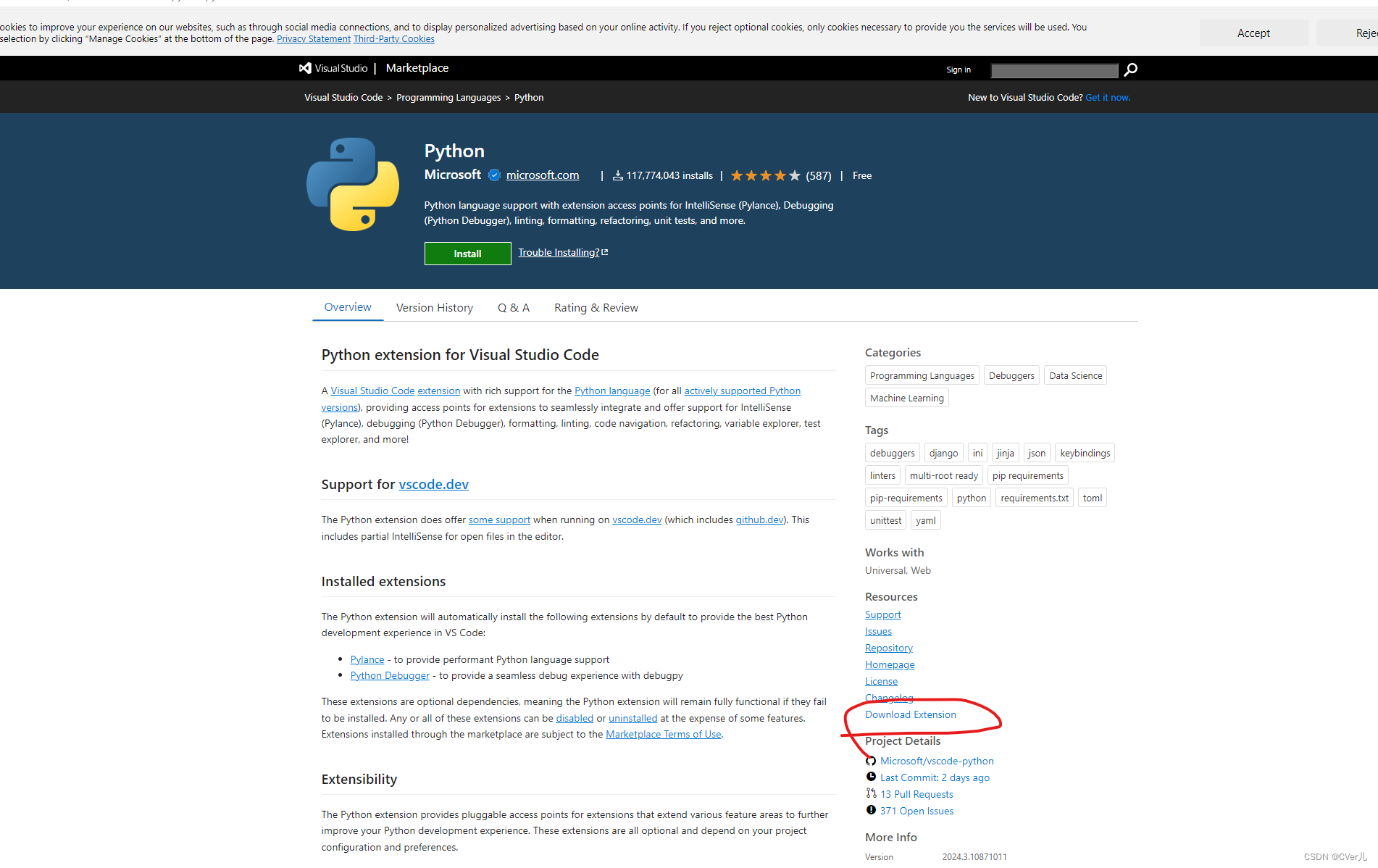Open the Homepage resource link
The width and height of the screenshot is (1378, 868).
[890, 664]
